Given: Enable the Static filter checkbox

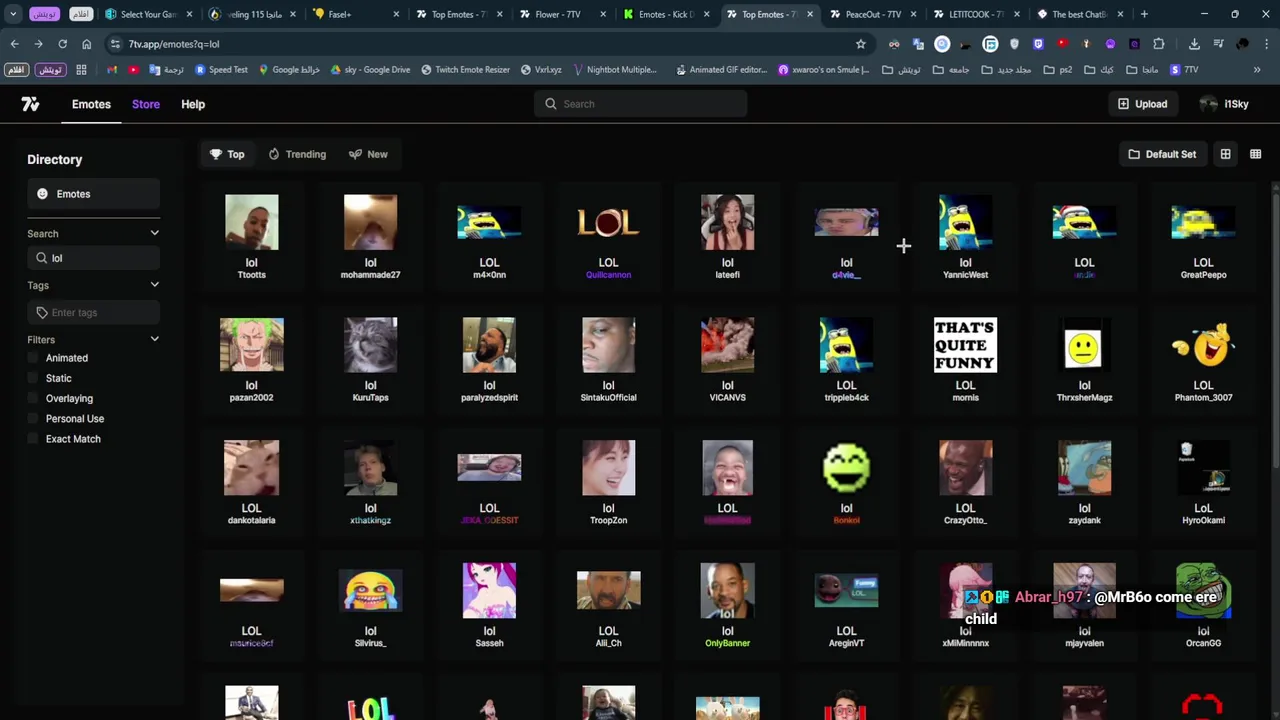Looking at the screenshot, I should tap(33, 378).
